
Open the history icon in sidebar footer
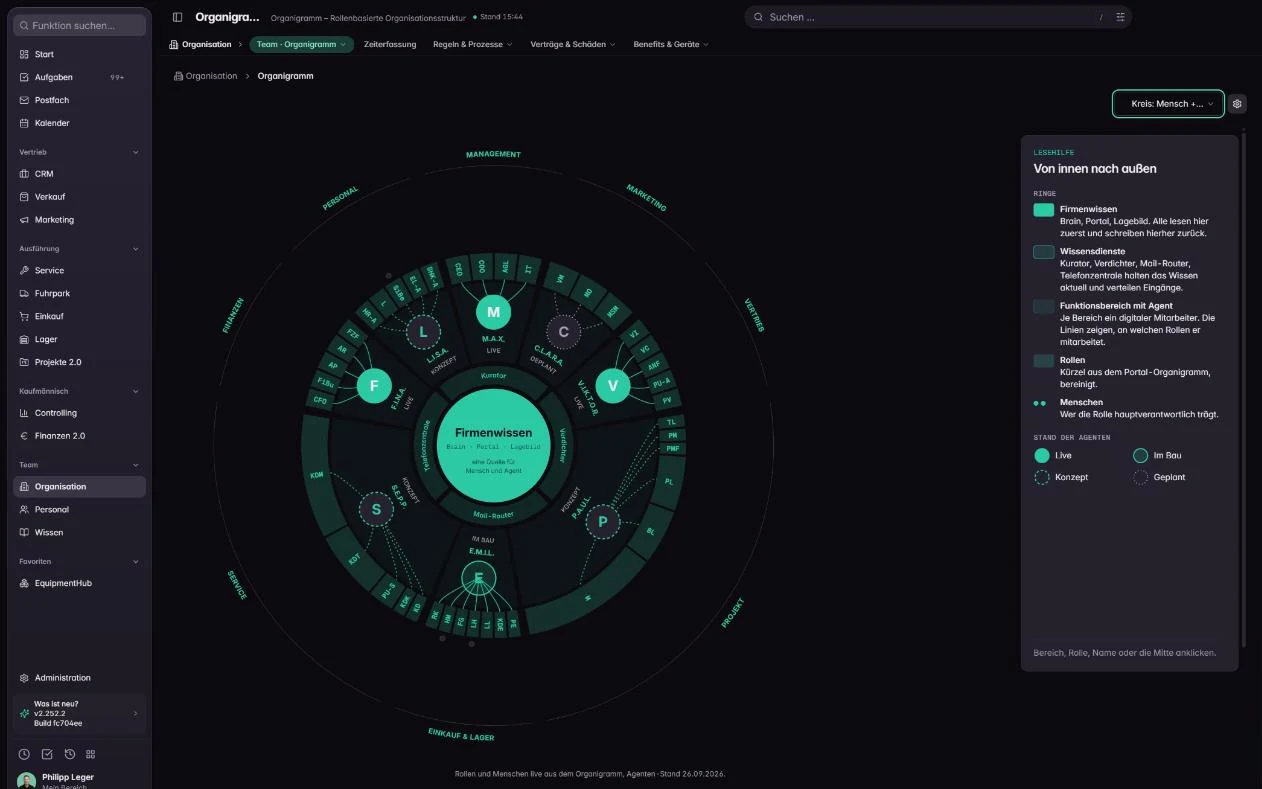(69, 754)
